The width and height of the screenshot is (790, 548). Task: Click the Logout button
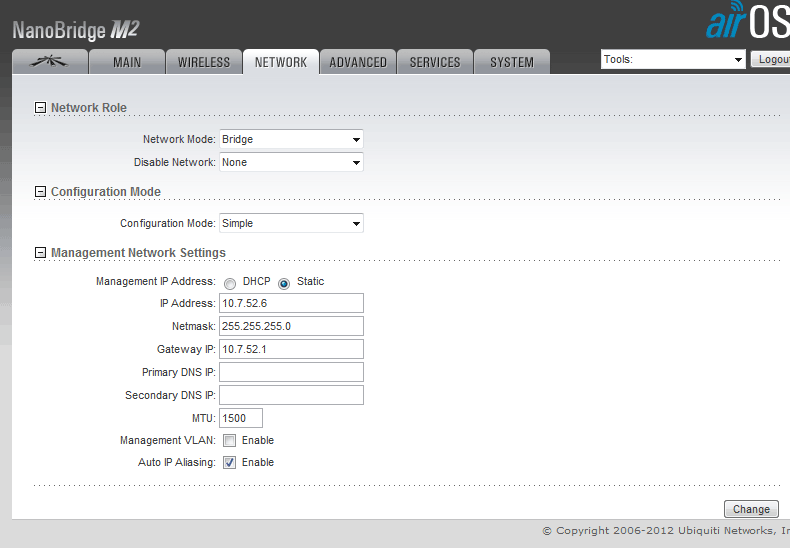pos(771,59)
